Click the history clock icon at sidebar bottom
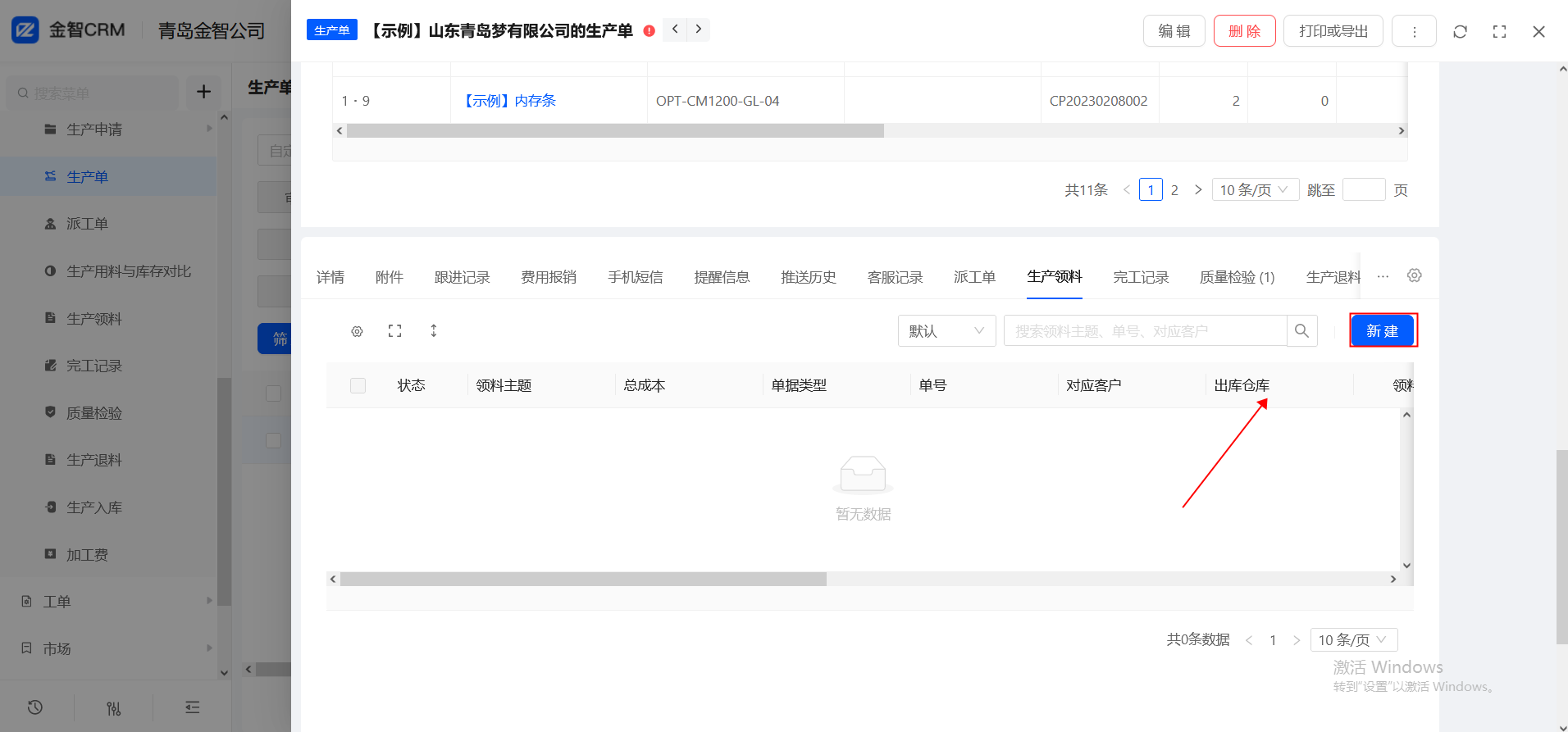 coord(35,707)
